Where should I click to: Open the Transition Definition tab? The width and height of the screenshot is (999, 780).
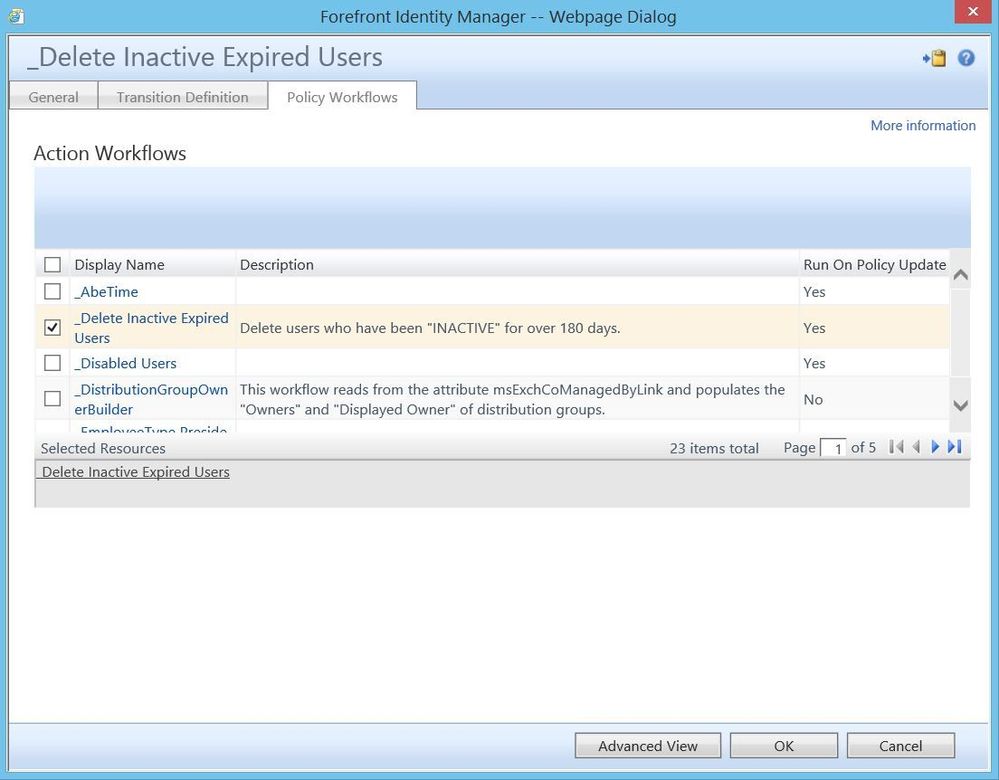coord(182,97)
